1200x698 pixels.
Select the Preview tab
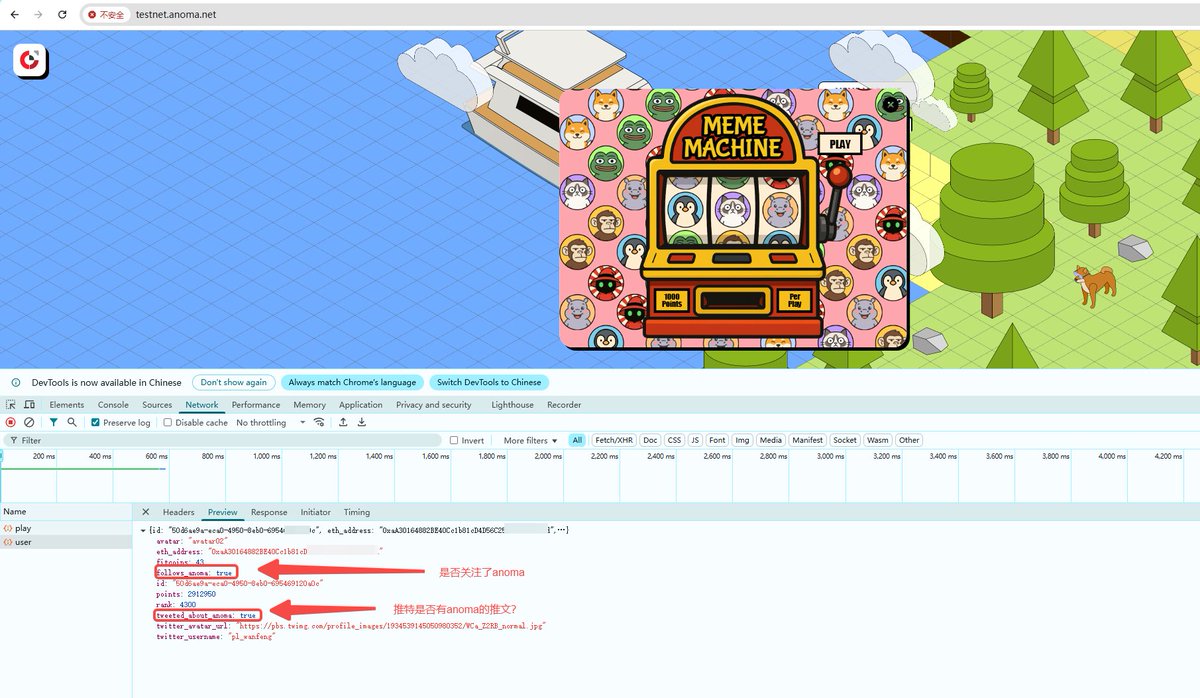tap(223, 512)
